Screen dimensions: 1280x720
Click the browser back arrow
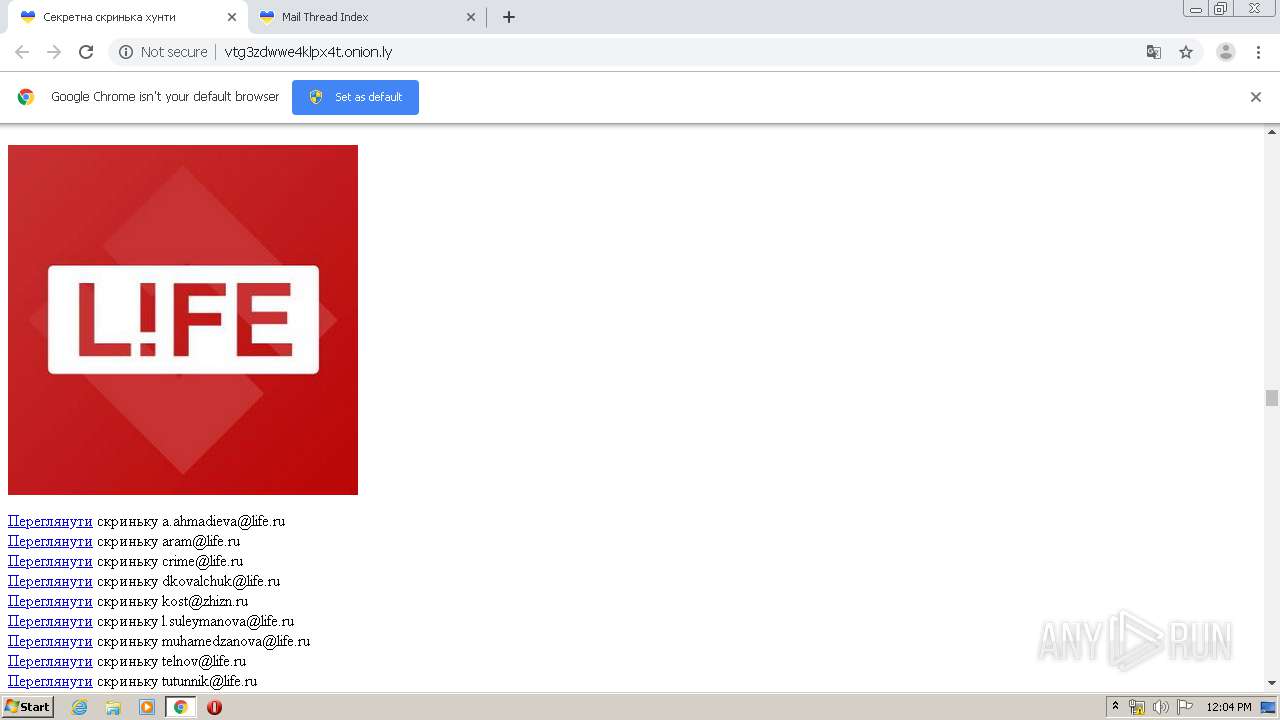coord(22,52)
